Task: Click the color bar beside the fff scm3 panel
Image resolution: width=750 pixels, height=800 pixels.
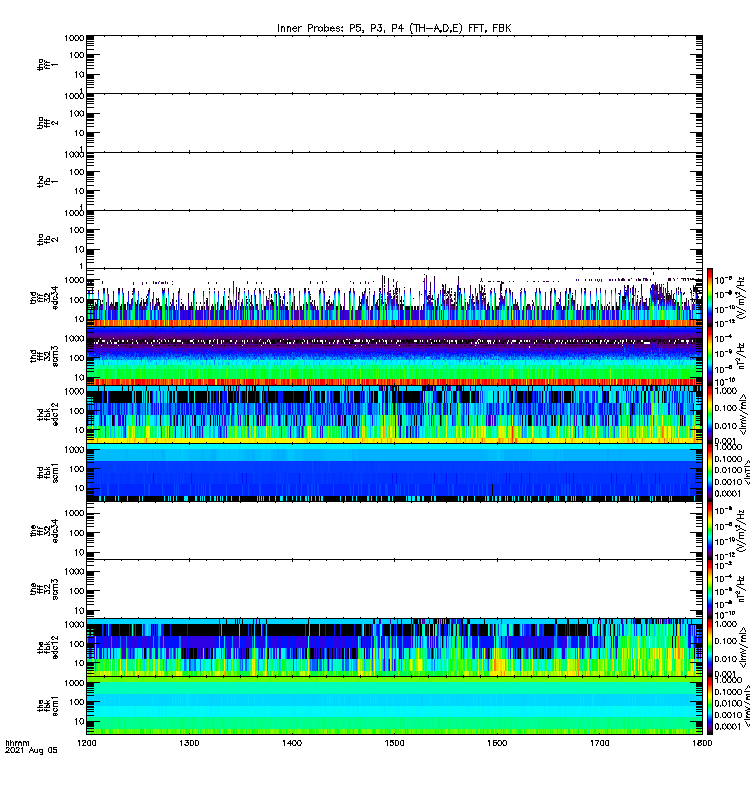Action: coord(710,589)
